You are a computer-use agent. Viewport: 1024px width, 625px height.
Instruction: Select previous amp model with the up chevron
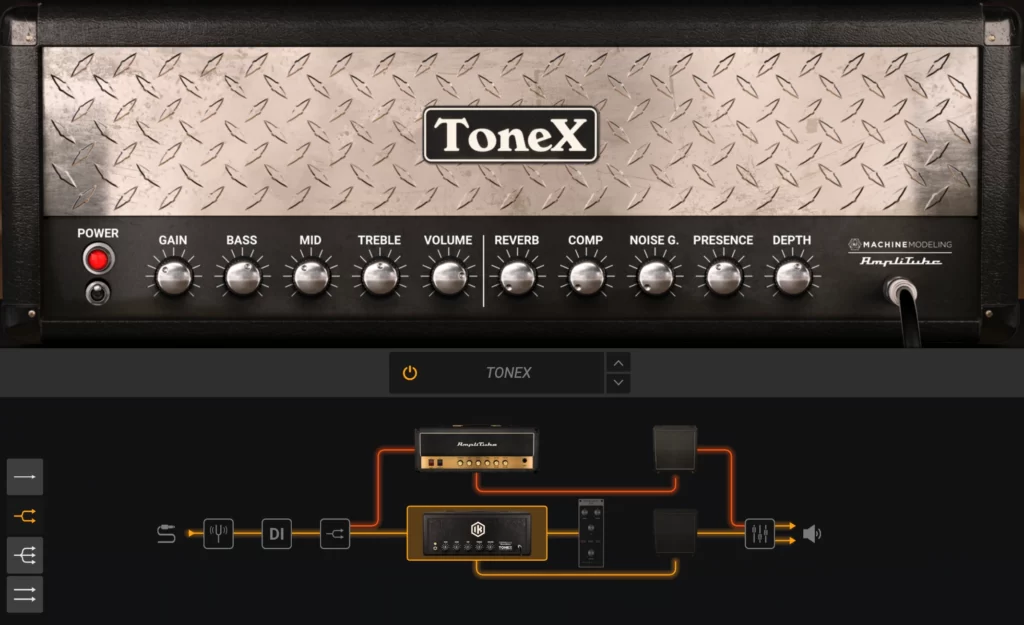tap(618, 363)
